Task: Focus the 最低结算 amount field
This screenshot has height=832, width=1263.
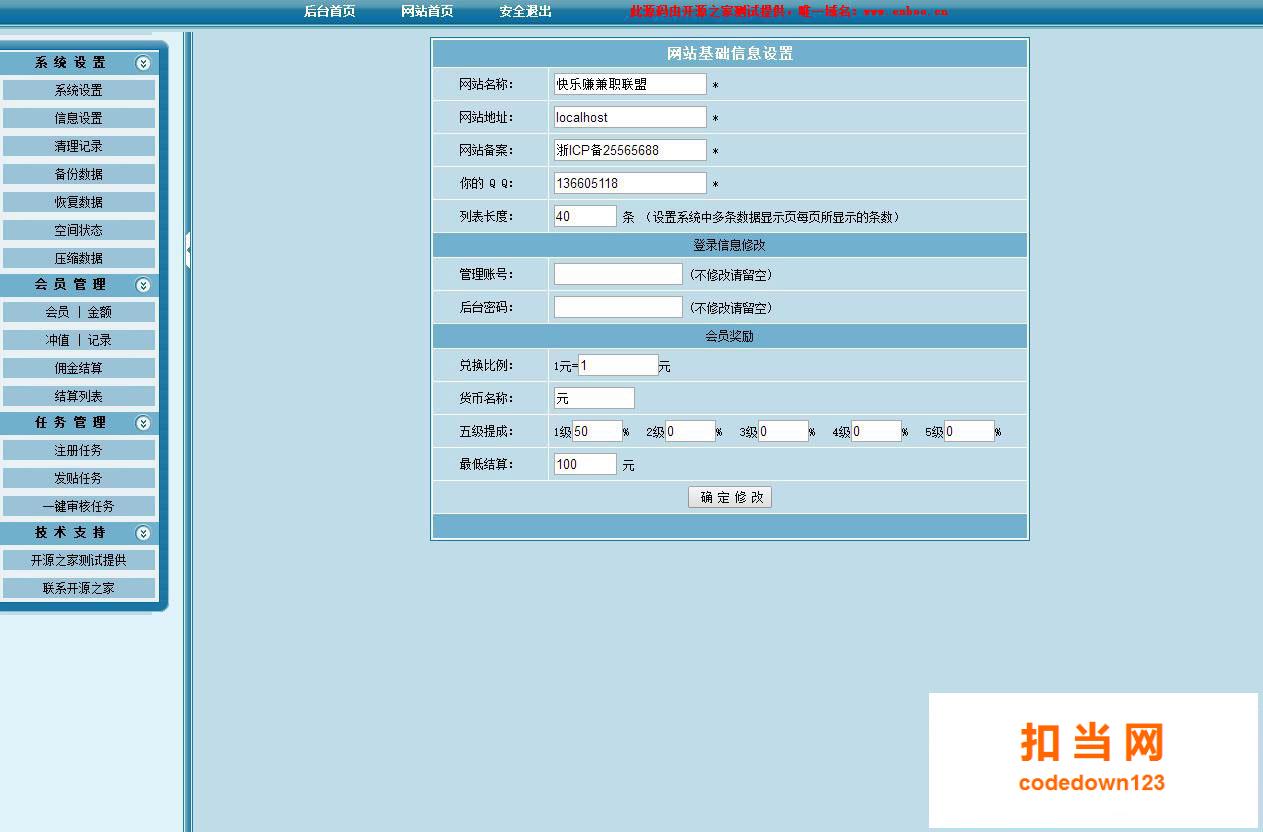Action: [x=585, y=464]
